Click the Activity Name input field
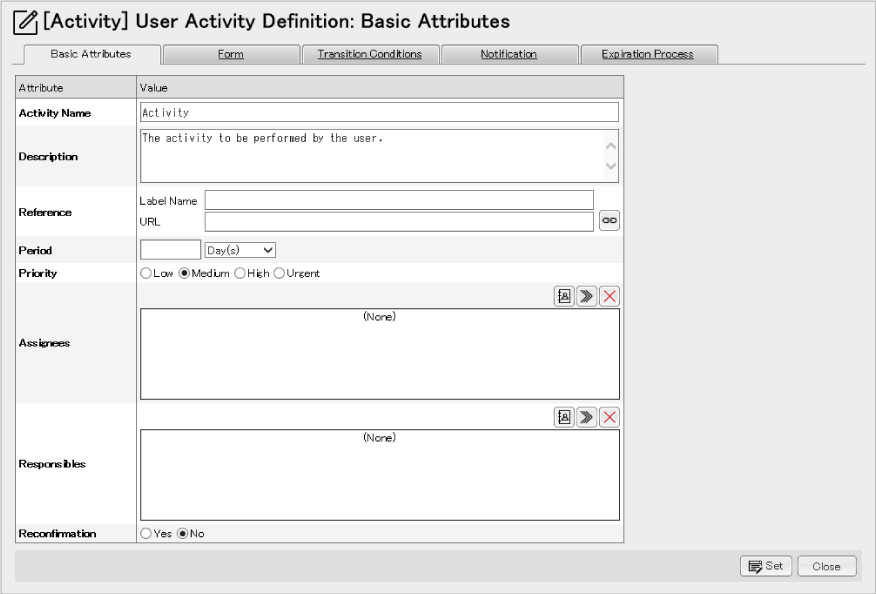The width and height of the screenshot is (876, 594). coord(379,112)
